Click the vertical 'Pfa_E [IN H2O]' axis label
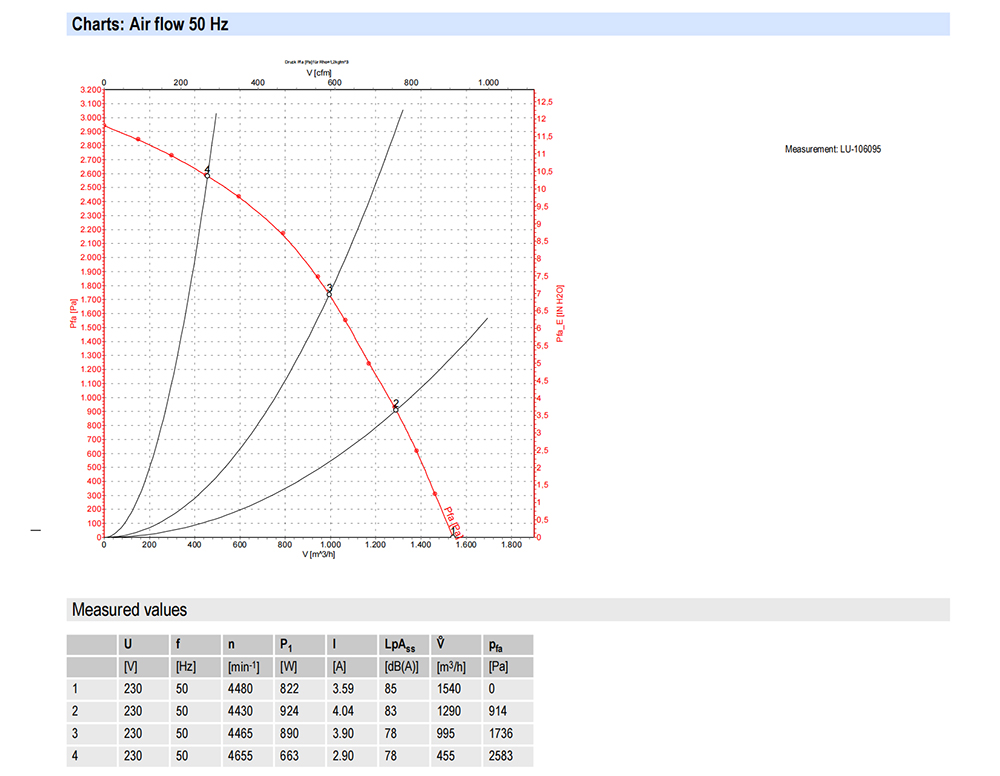Viewport: 1000px width, 776px height. pos(560,313)
